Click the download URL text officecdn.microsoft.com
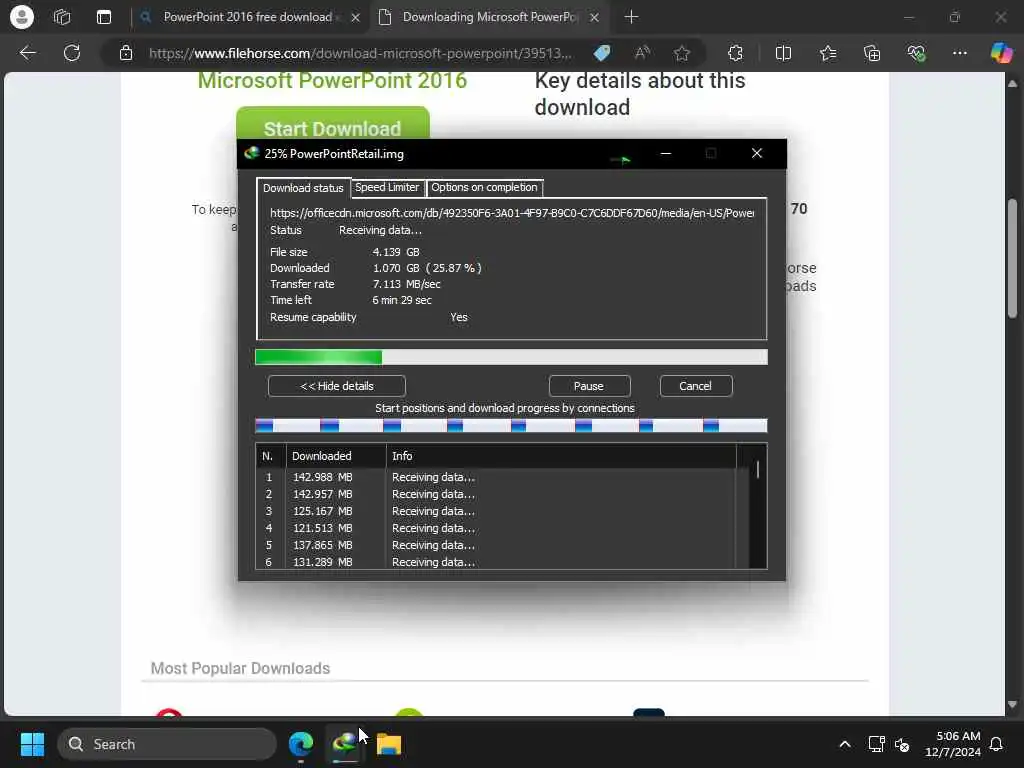The image size is (1024, 768). pos(512,213)
